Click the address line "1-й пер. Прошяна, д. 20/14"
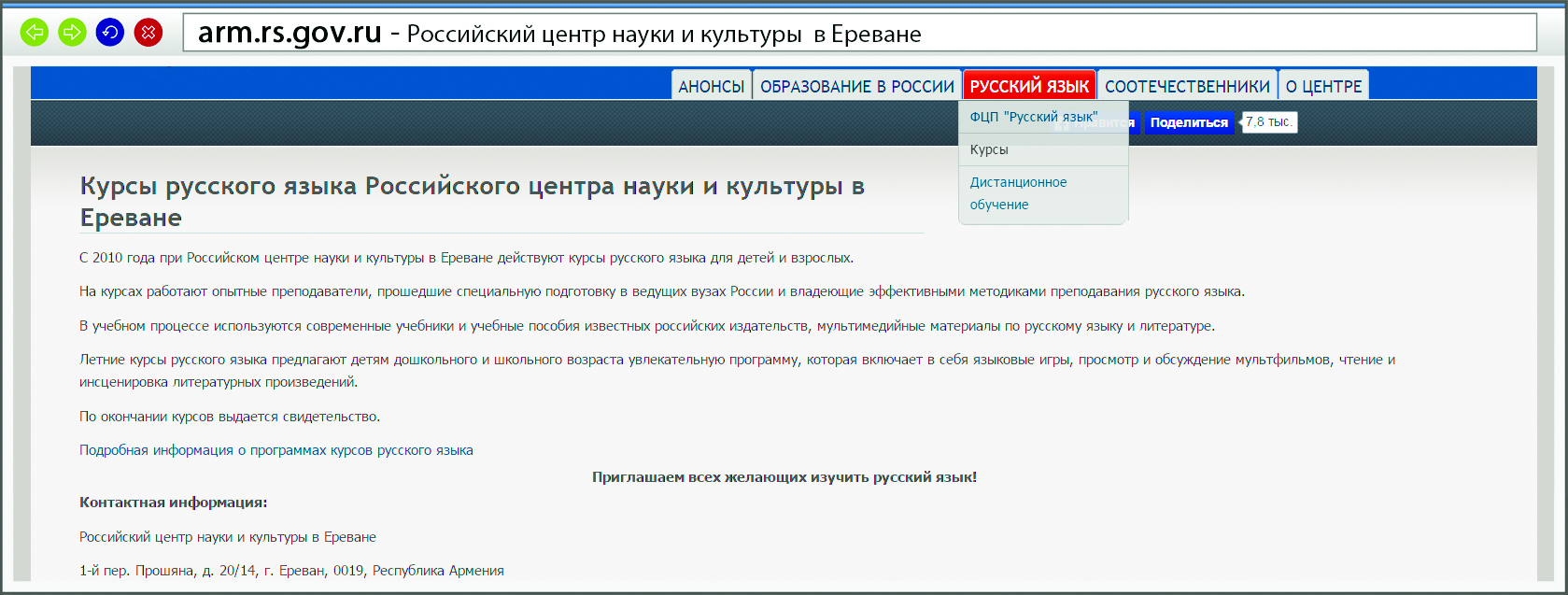The width and height of the screenshot is (1568, 595). pos(291,571)
